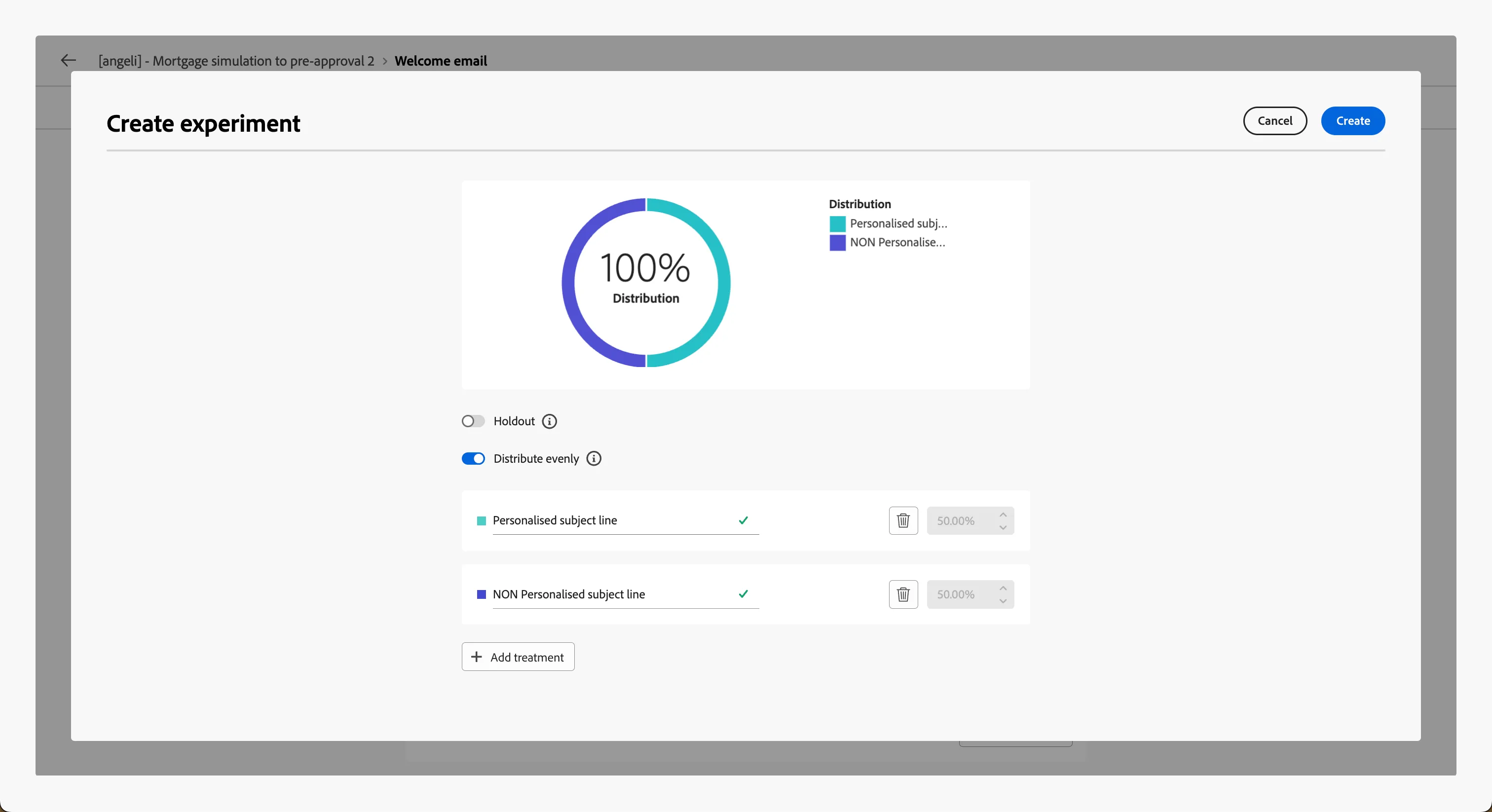Viewport: 1492px width, 812px height.
Task: Edit the NON Personalised subject line name field
Action: 626,594
